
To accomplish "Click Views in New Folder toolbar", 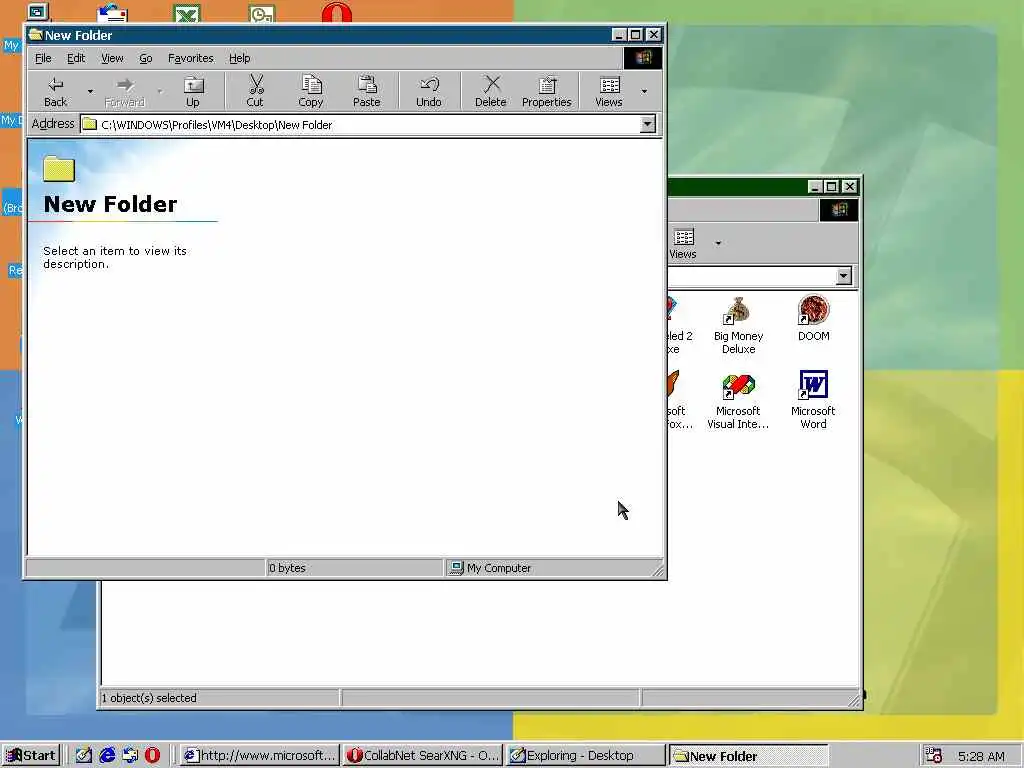I will (609, 91).
